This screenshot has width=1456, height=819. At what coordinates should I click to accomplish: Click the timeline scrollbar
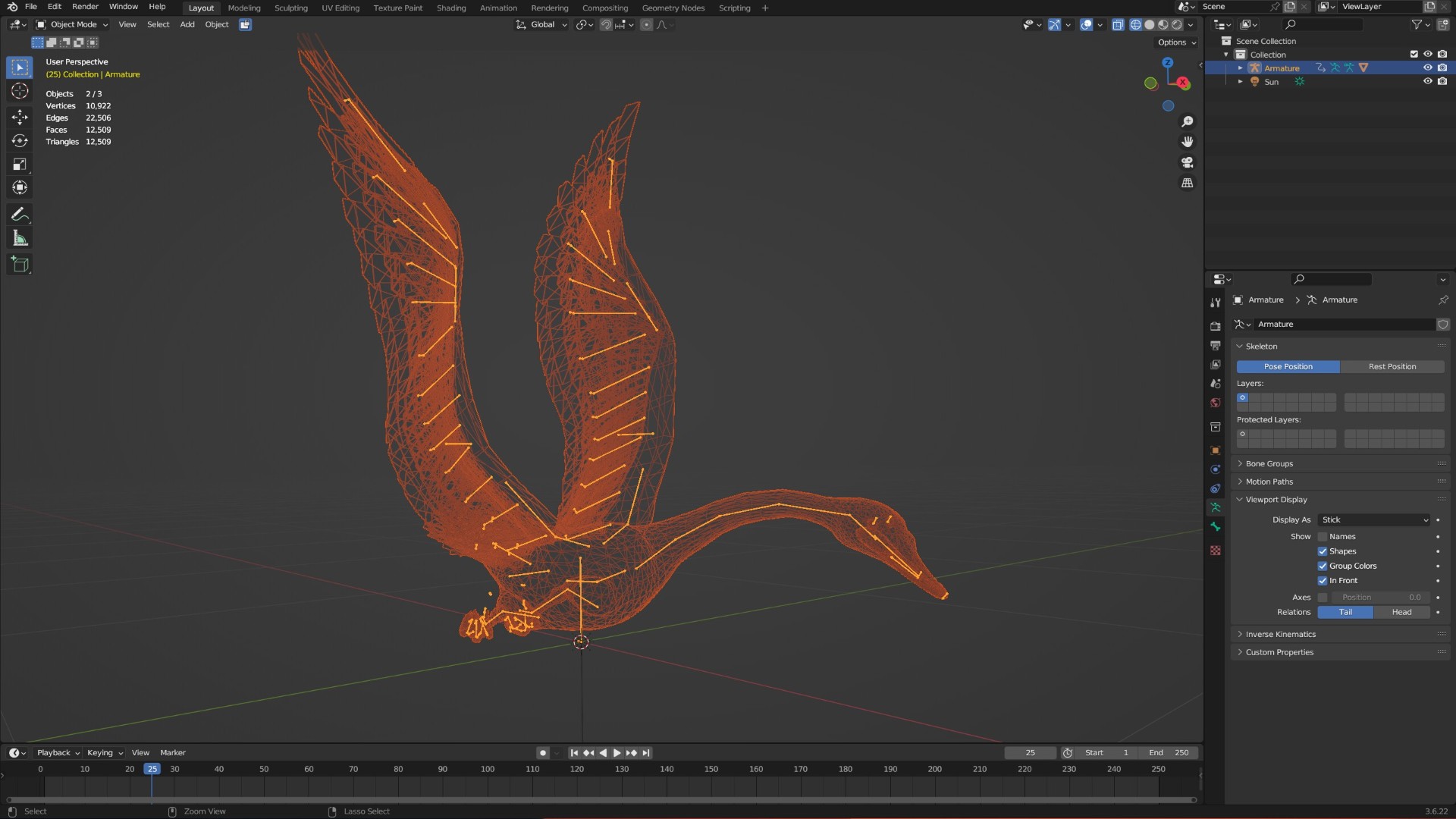tap(601, 800)
